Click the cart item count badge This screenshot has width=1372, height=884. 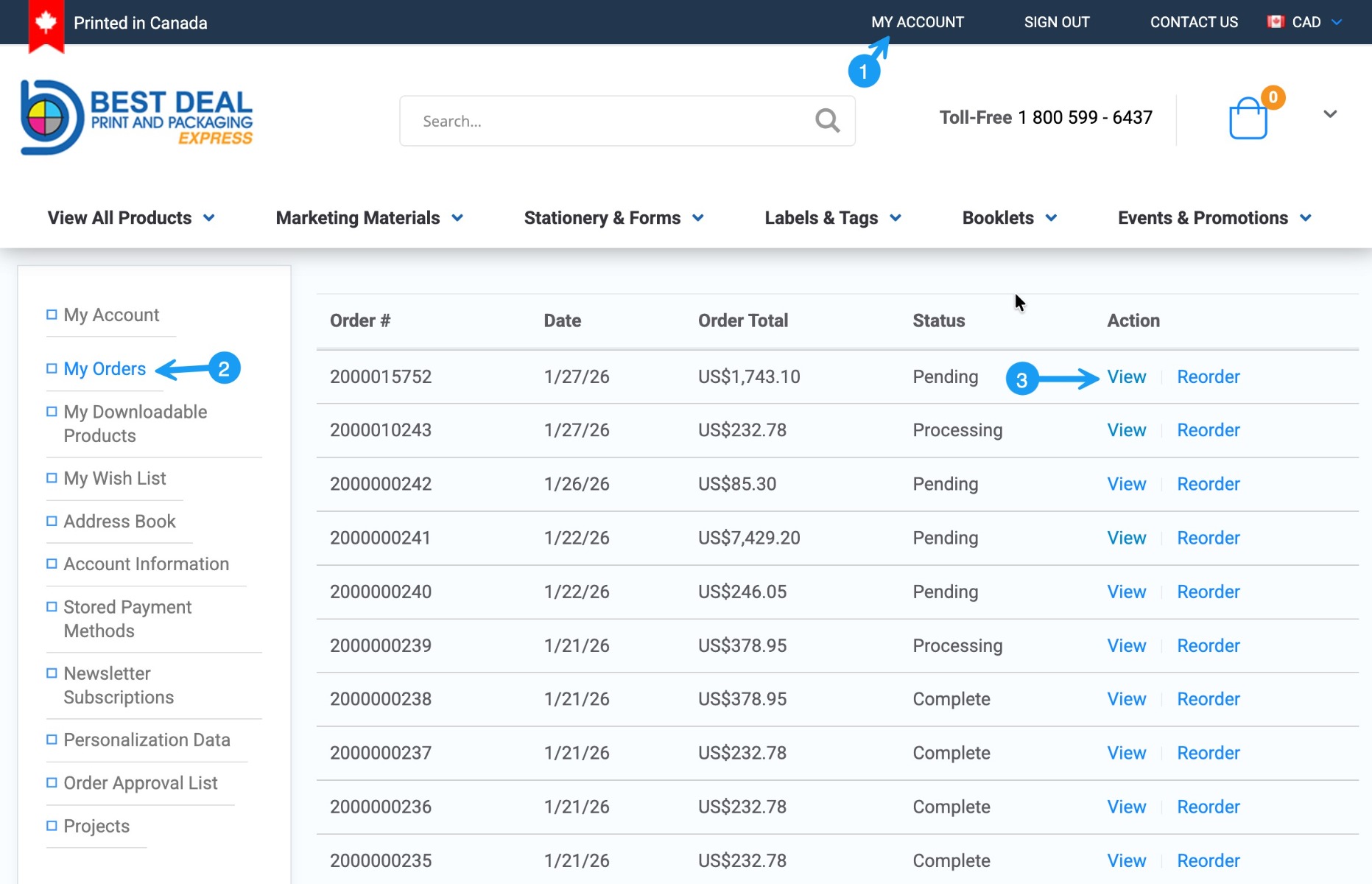coord(1273,97)
